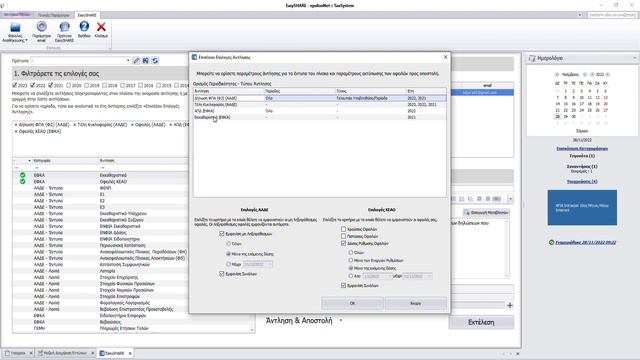Open the Φάκελος Αναθέσεως dropdown arrow
640x360 pixels.
27,40
